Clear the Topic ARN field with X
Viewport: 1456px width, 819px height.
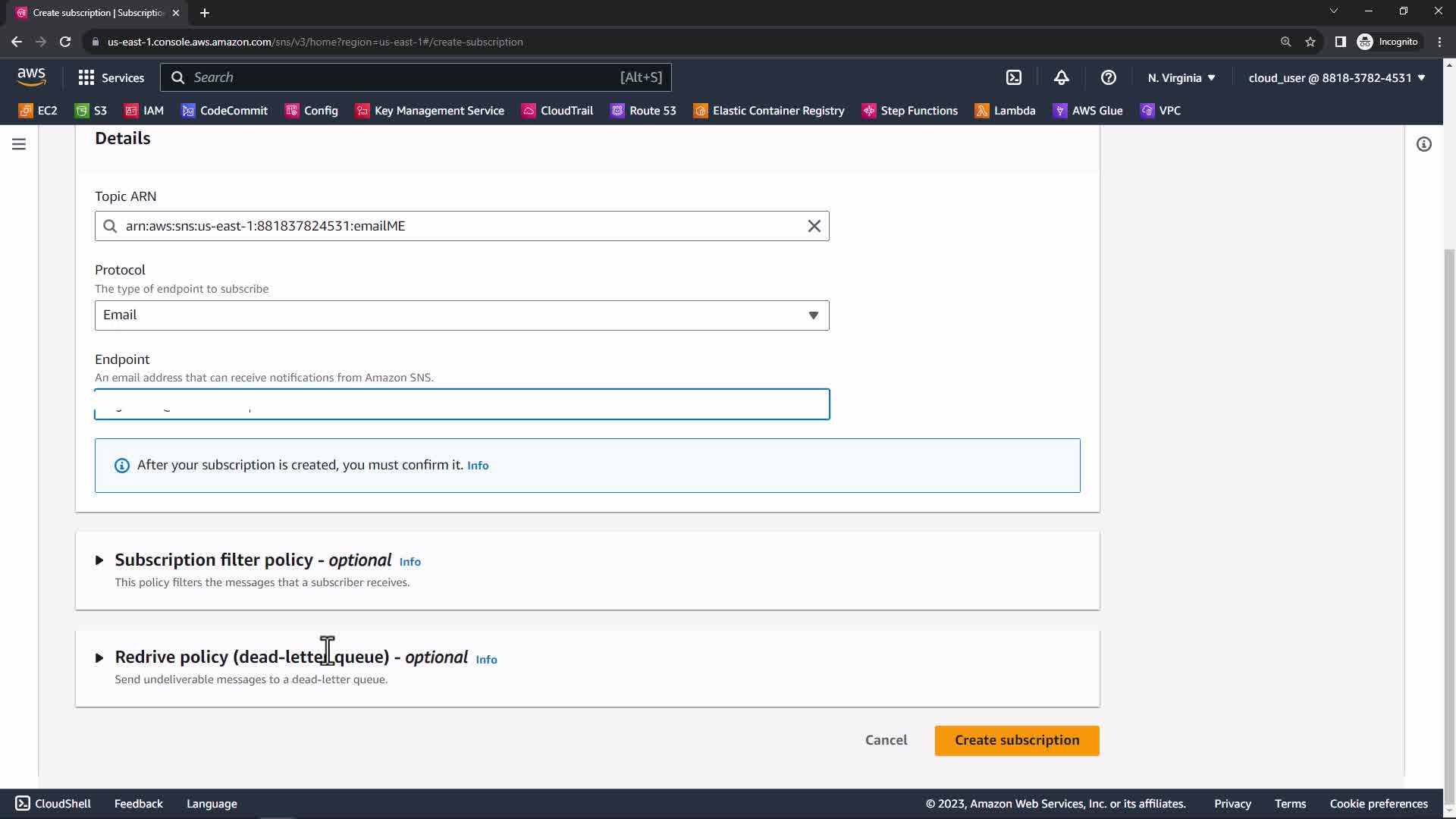[814, 226]
